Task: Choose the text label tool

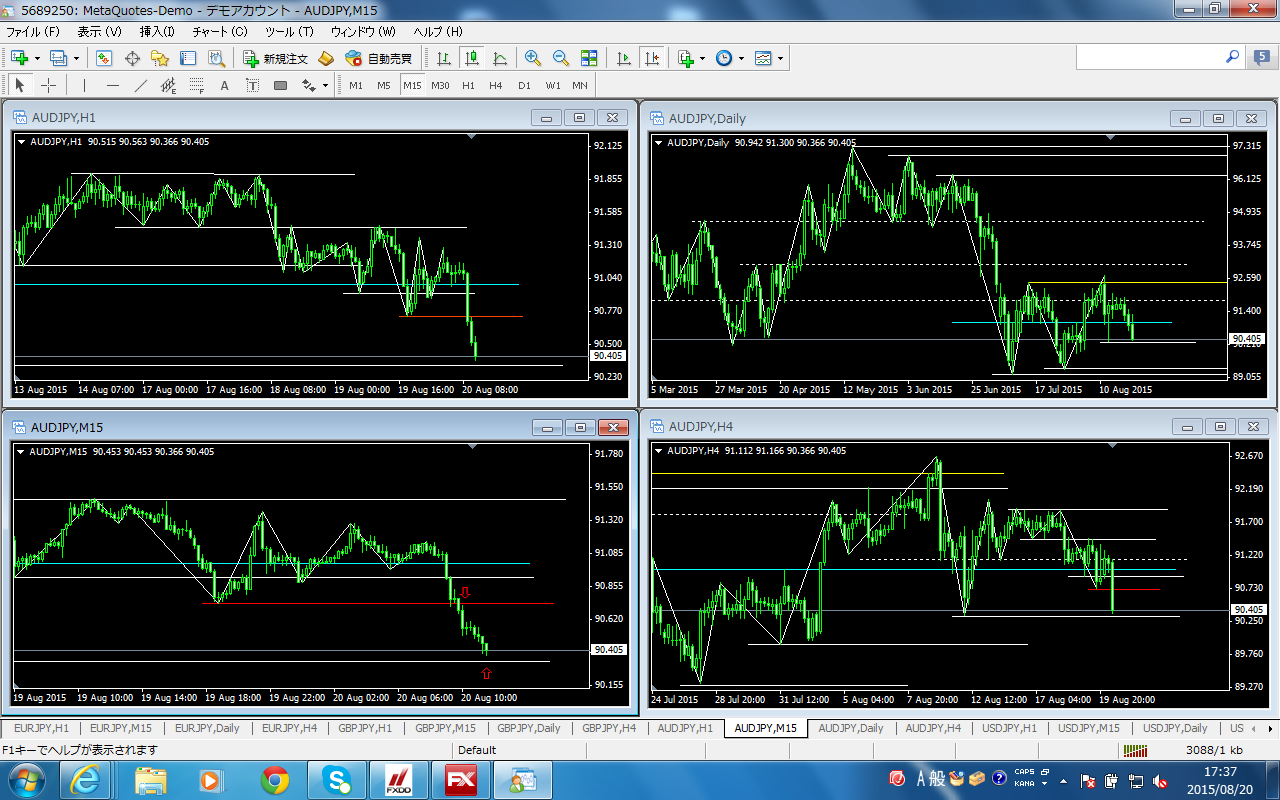Action: pos(225,85)
